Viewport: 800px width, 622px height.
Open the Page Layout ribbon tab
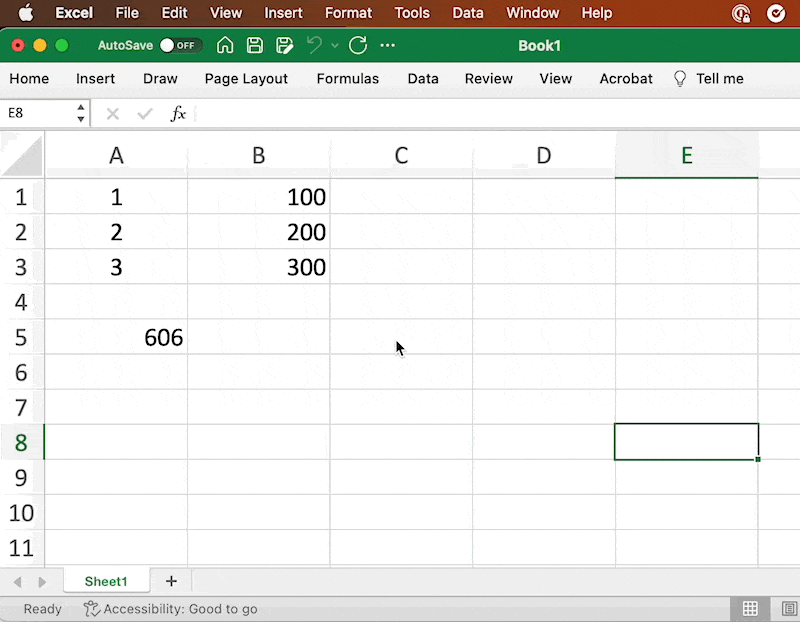point(246,79)
